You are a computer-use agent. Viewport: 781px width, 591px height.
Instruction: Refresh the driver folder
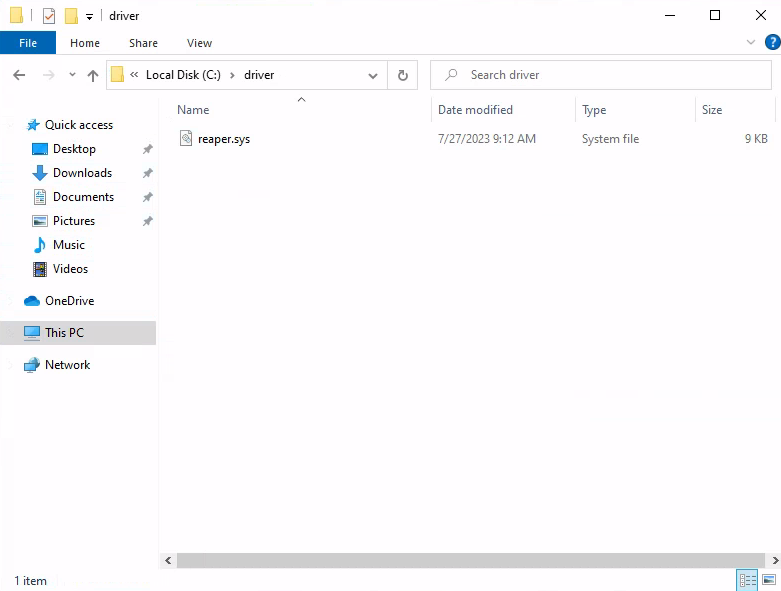click(x=402, y=75)
